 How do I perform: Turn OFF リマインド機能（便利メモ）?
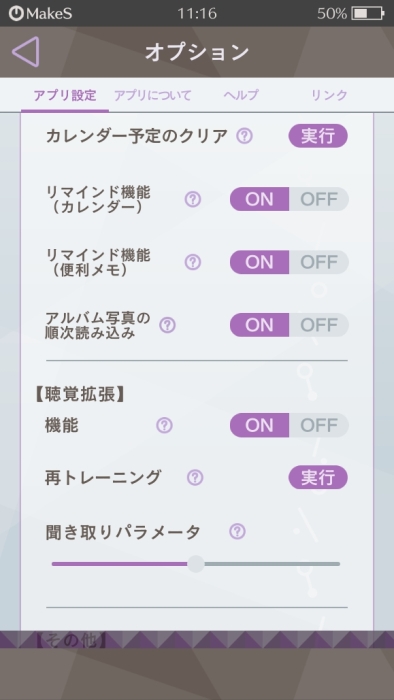tap(319, 262)
